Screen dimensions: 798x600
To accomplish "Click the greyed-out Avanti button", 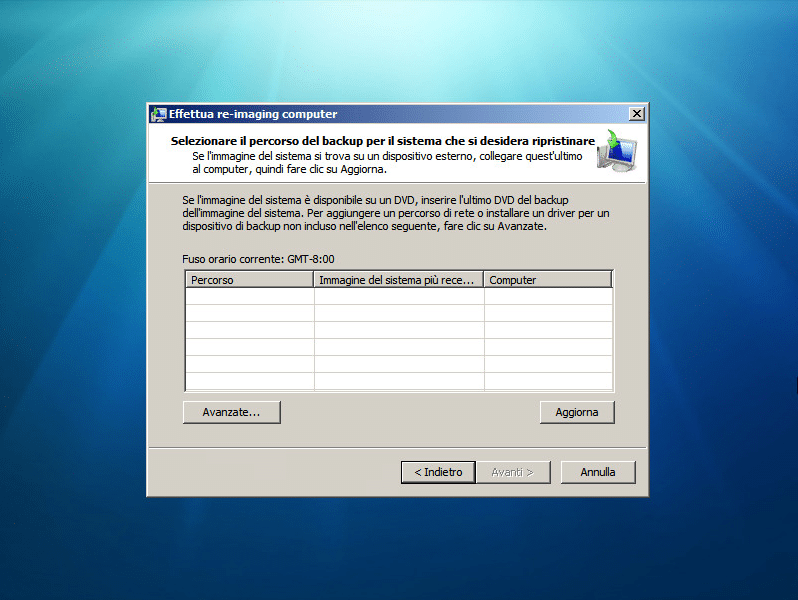I will 512,472.
